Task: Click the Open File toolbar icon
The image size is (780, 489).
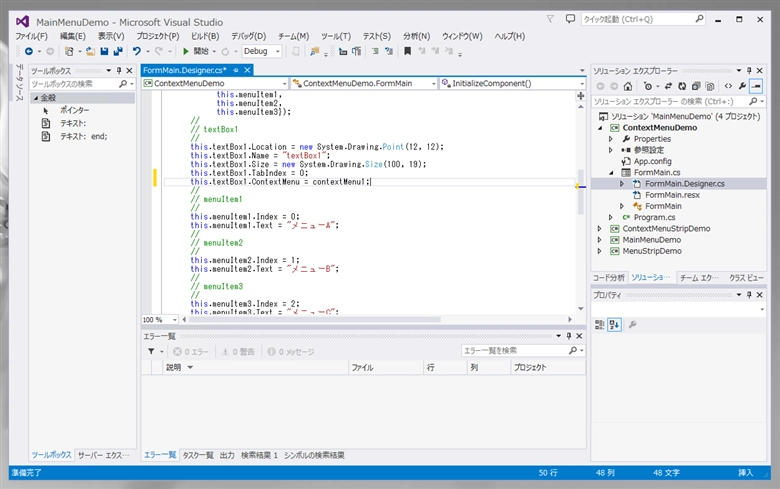Action: tap(91, 51)
